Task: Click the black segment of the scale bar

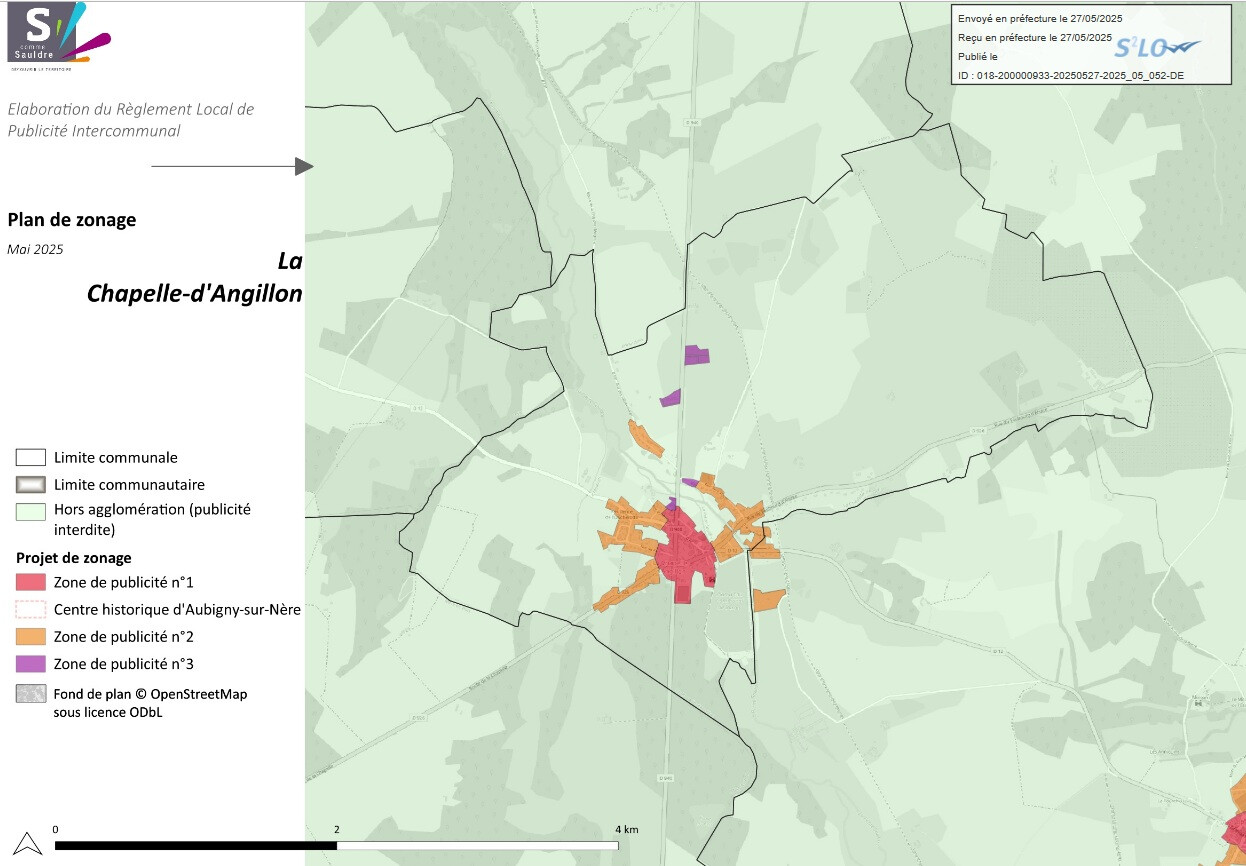Action: 195,846
